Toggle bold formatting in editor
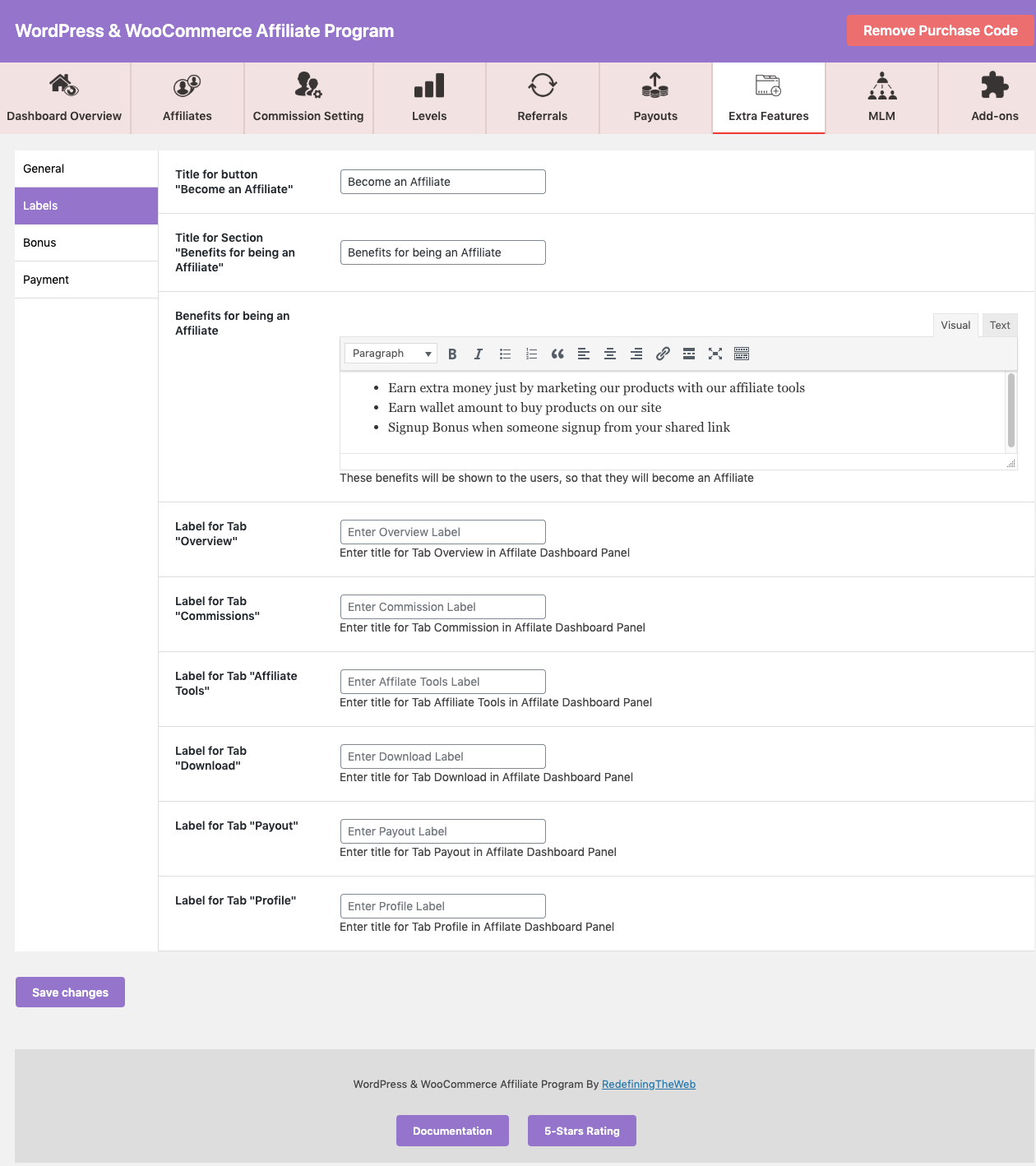The height and width of the screenshot is (1166, 1036). (452, 354)
